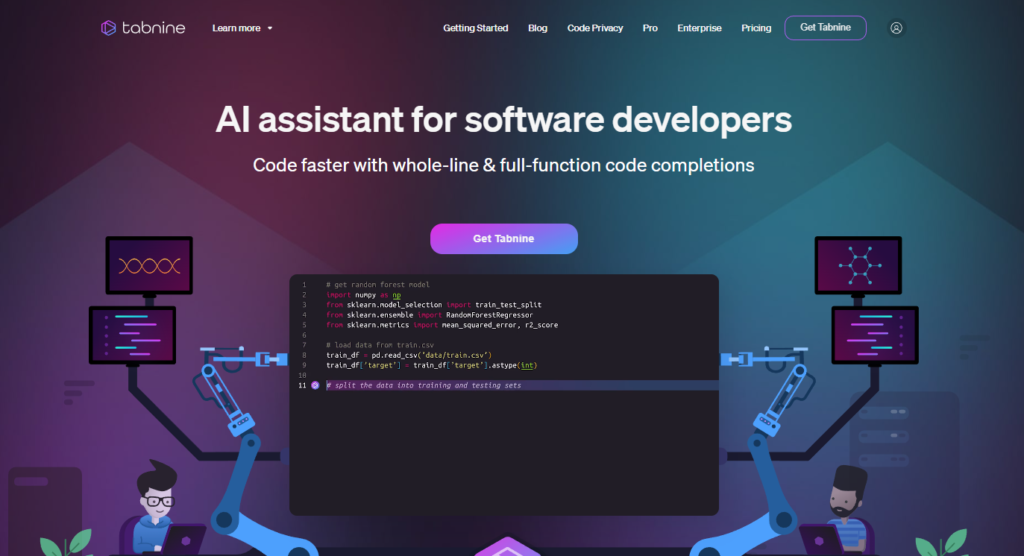
Task: Click the train_test_split import line
Action: (434, 305)
